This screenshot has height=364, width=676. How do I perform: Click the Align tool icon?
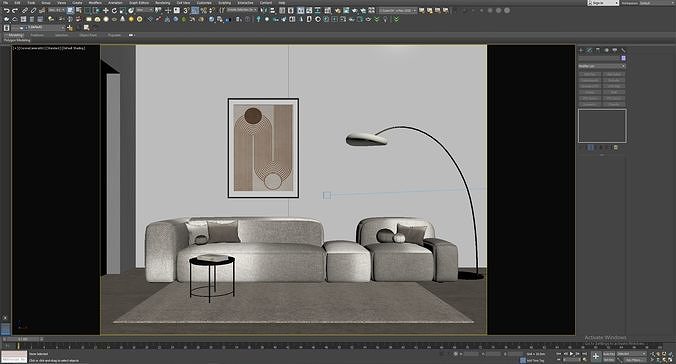pyautogui.click(x=272, y=10)
